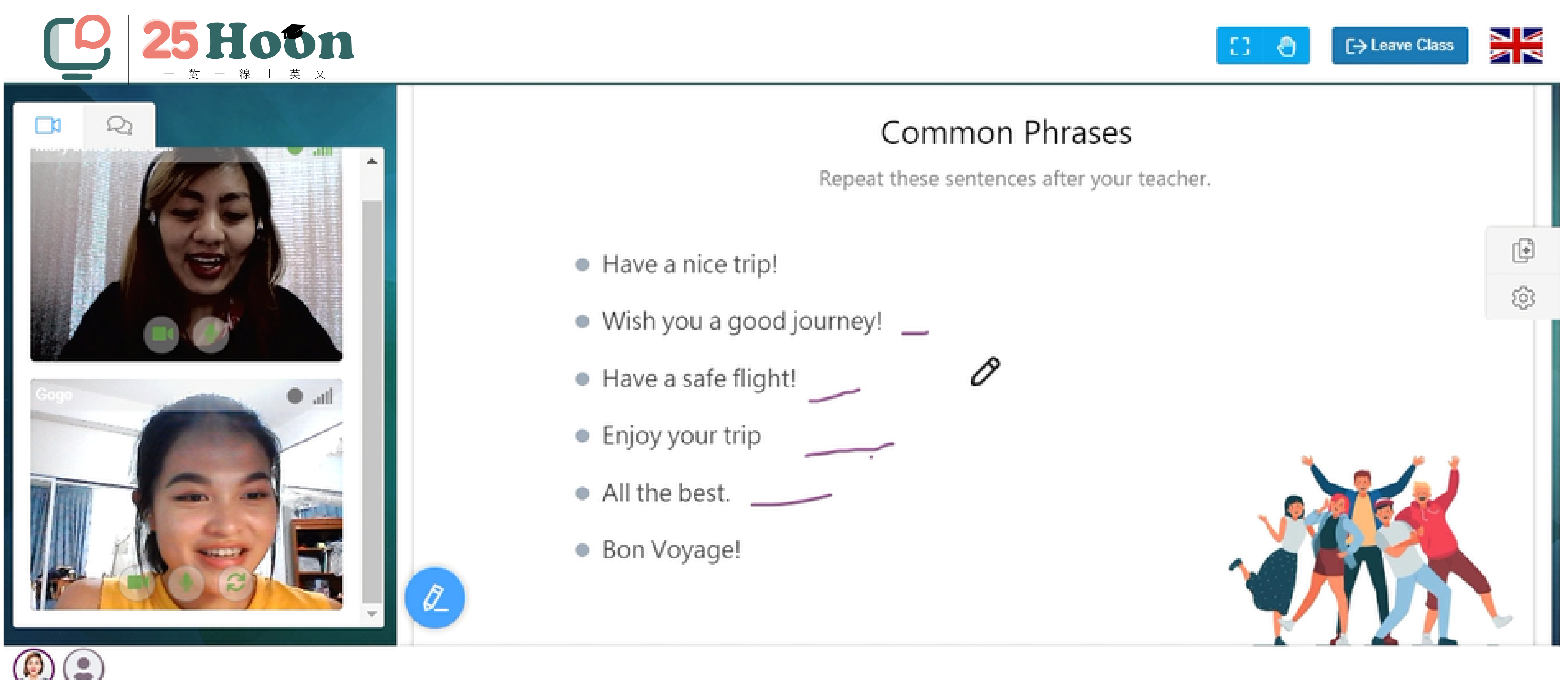Switch to the video camera tab
1568x680 pixels.
(48, 125)
